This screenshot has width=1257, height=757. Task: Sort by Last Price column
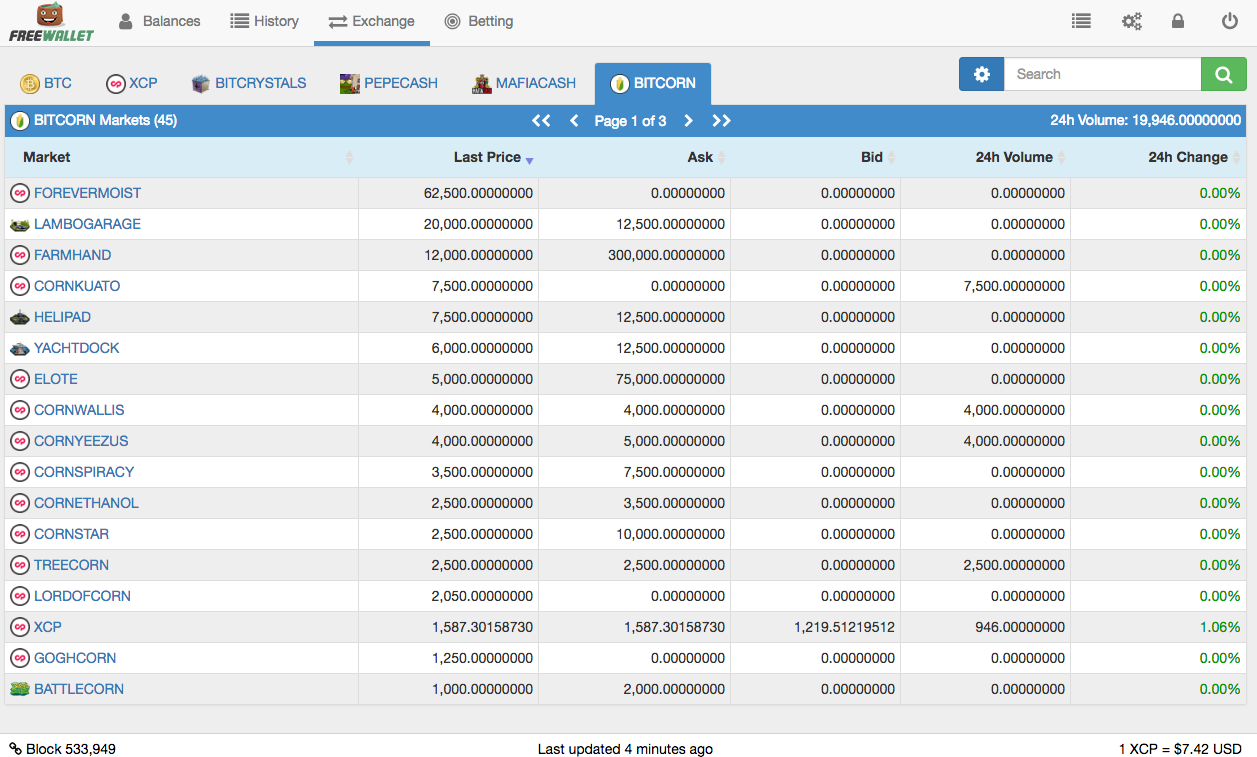point(448,157)
